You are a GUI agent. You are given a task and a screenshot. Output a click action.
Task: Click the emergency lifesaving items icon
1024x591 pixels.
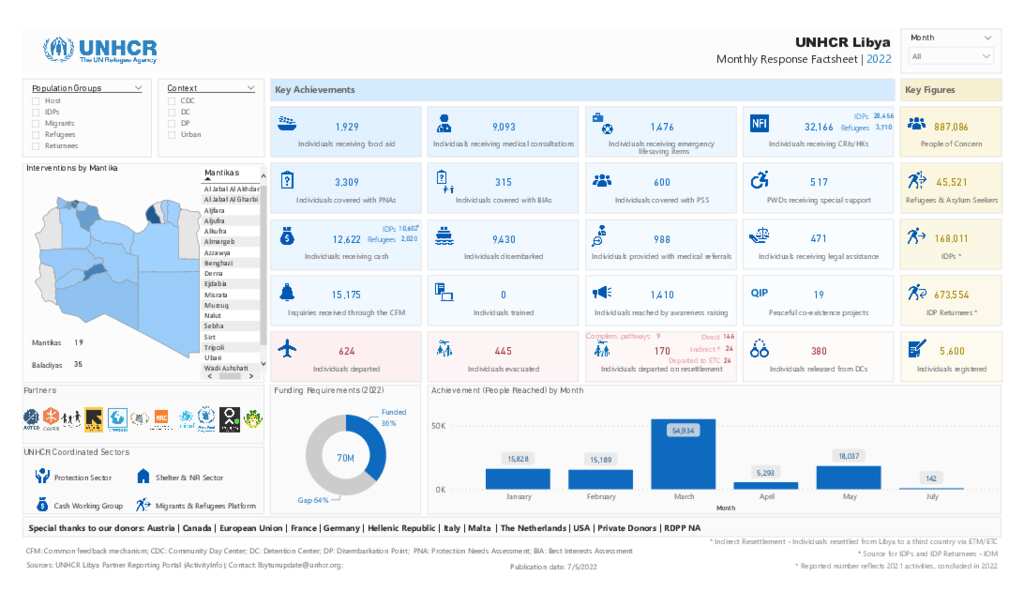click(x=602, y=123)
